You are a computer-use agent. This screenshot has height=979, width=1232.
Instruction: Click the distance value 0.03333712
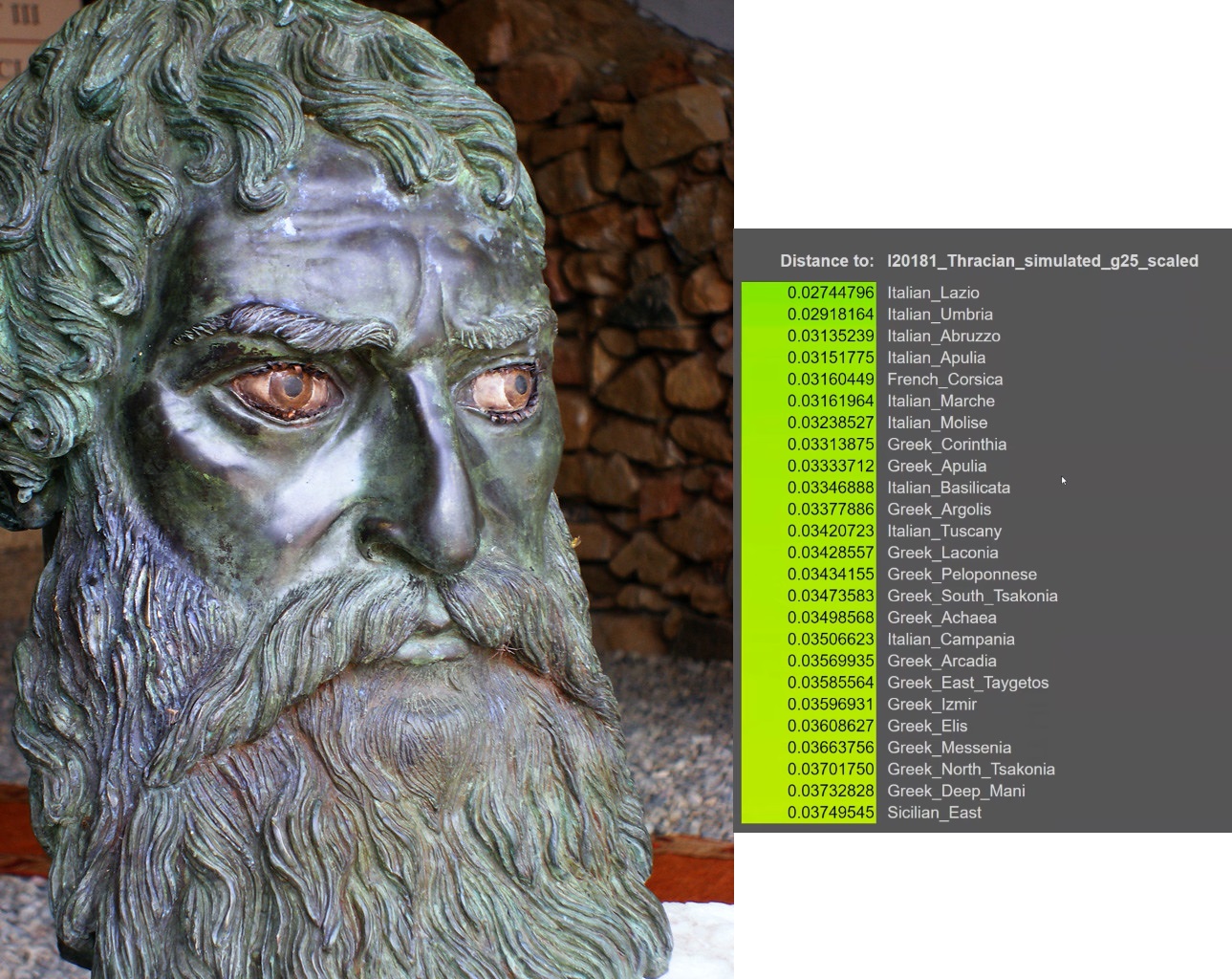point(831,466)
